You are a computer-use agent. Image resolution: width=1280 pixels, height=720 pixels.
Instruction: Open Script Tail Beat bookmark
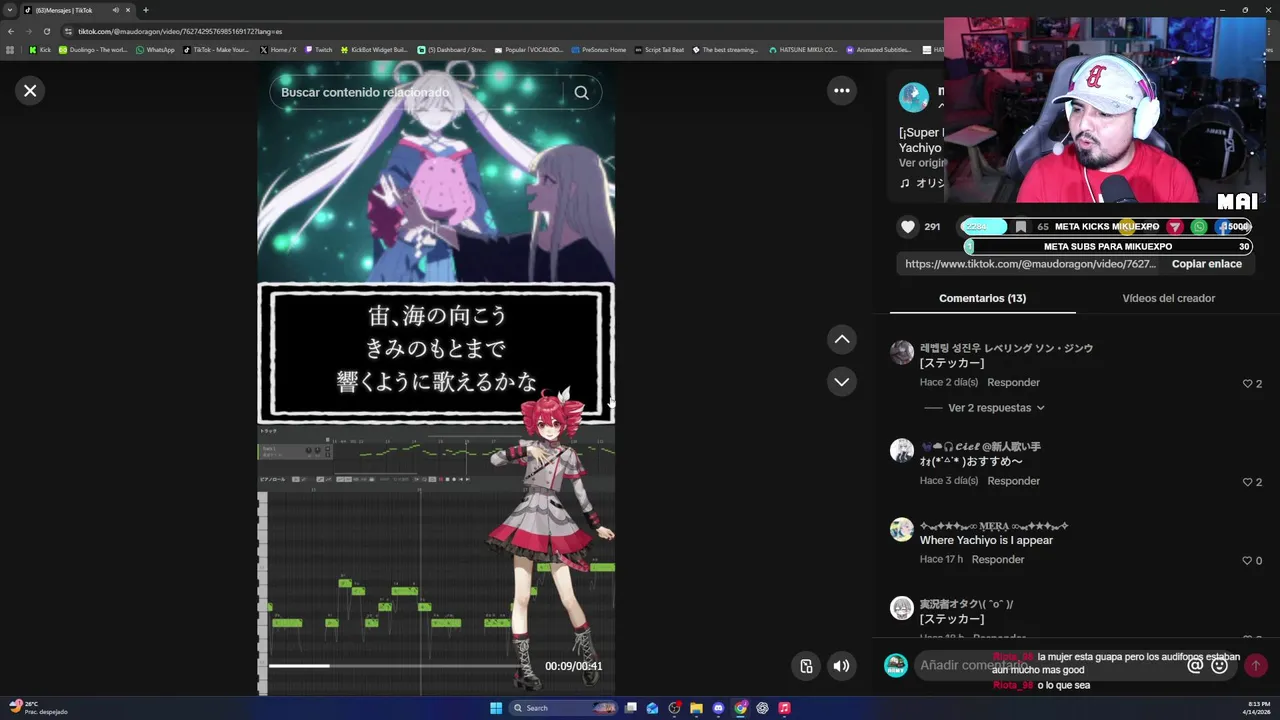click(659, 50)
